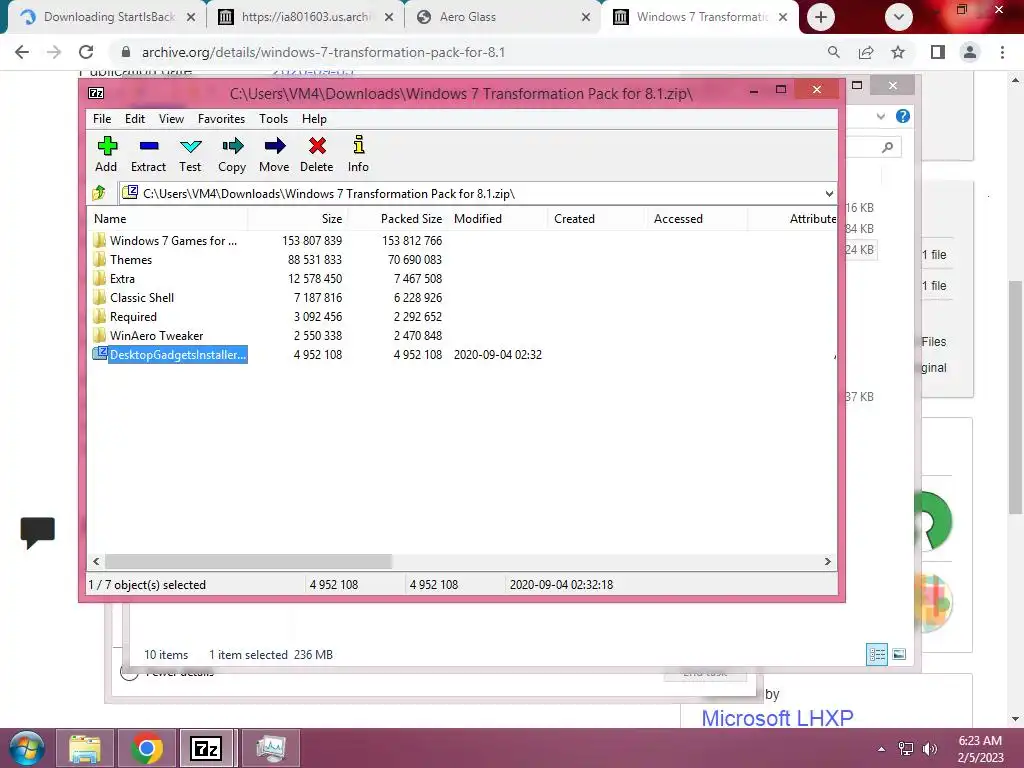Open the Info properties icon

tap(359, 144)
